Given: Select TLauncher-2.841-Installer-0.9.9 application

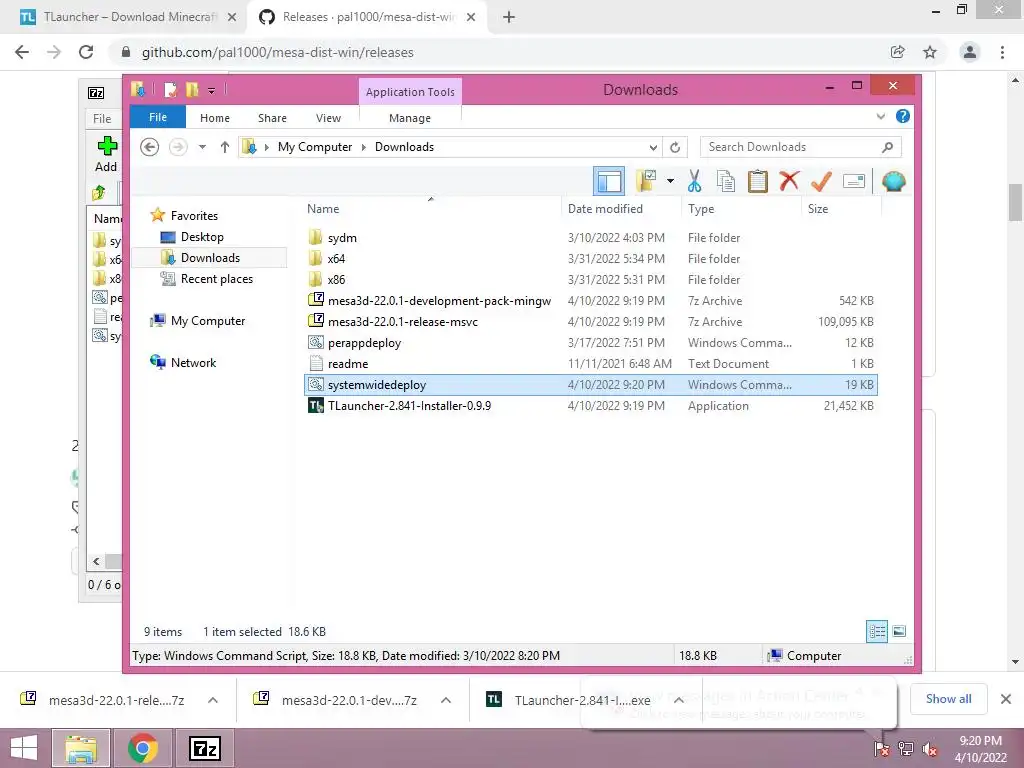Looking at the screenshot, I should pyautogui.click(x=409, y=406).
